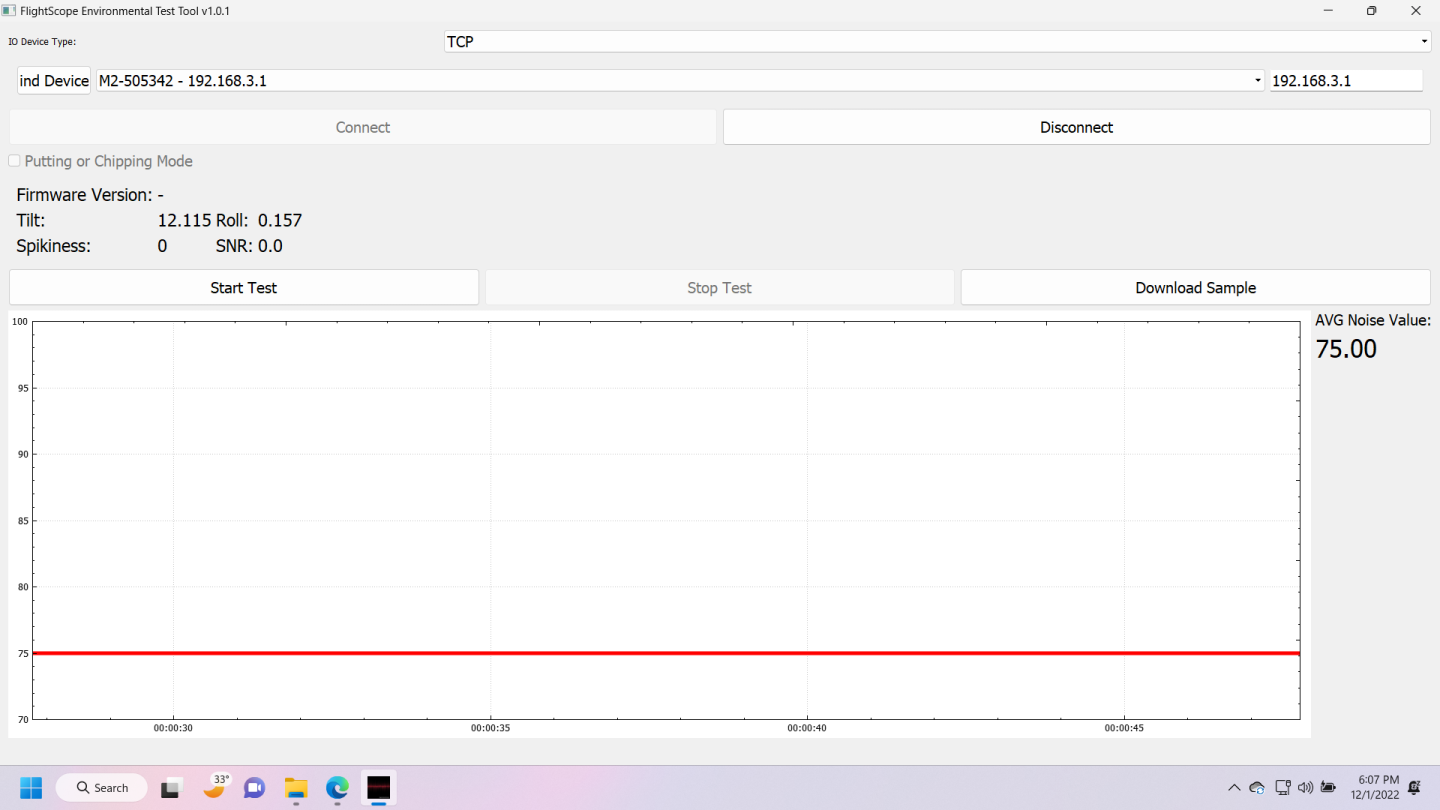Click the SNR value 0.0

270,246
